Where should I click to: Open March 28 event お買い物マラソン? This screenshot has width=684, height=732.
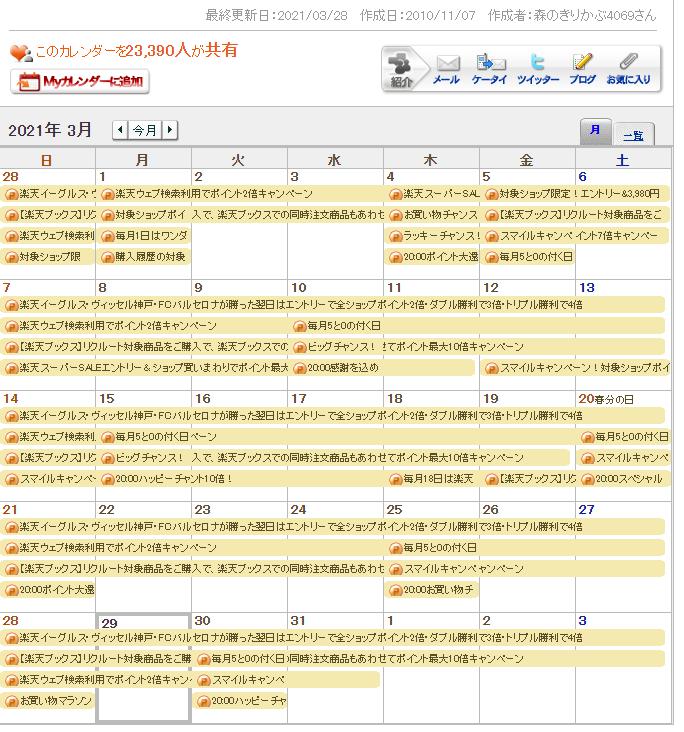point(48,701)
